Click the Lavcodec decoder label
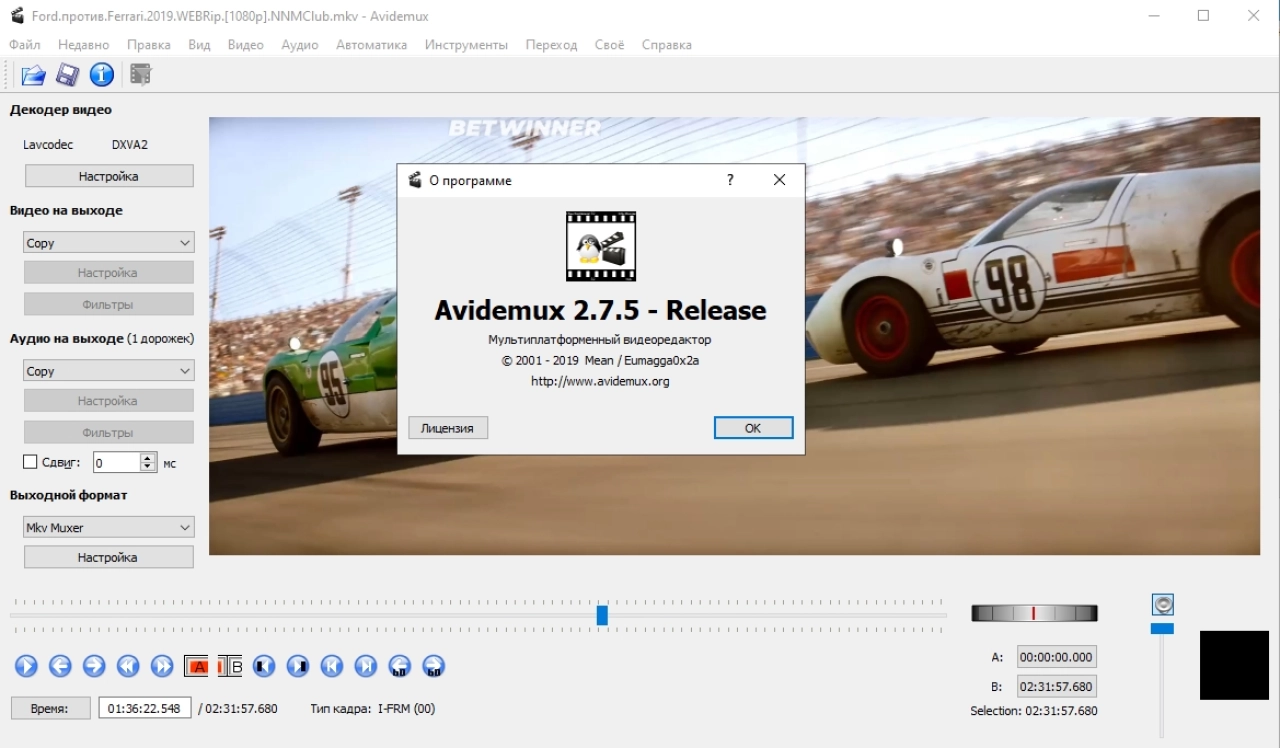The height and width of the screenshot is (748, 1280). point(48,145)
